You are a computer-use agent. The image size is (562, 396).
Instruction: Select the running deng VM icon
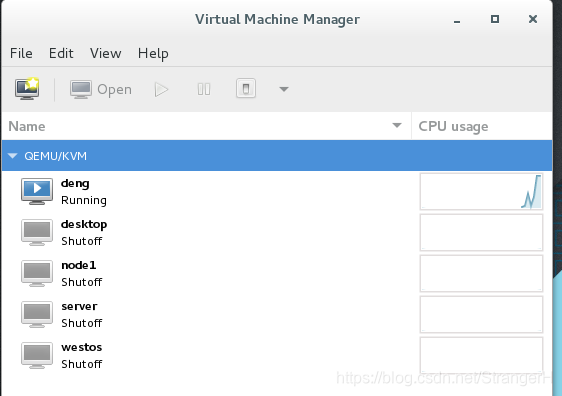click(x=37, y=191)
